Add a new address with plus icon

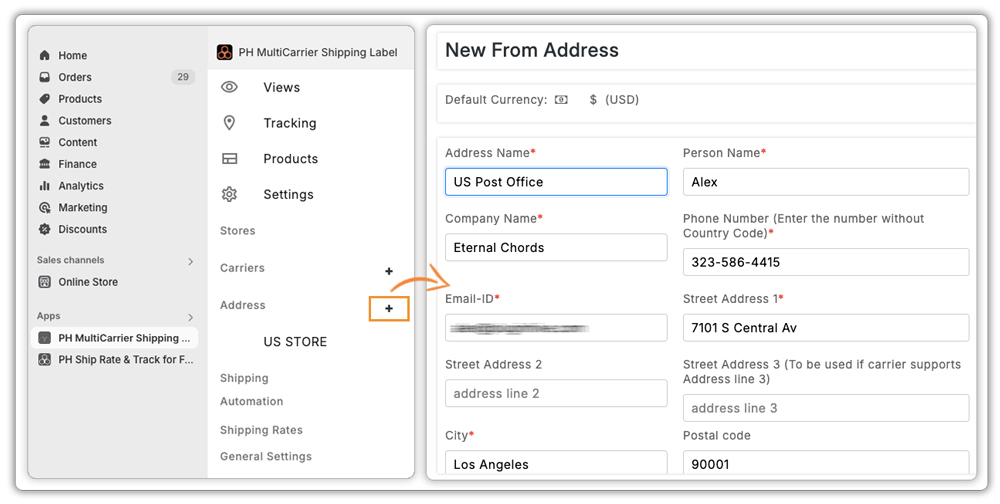[389, 309]
